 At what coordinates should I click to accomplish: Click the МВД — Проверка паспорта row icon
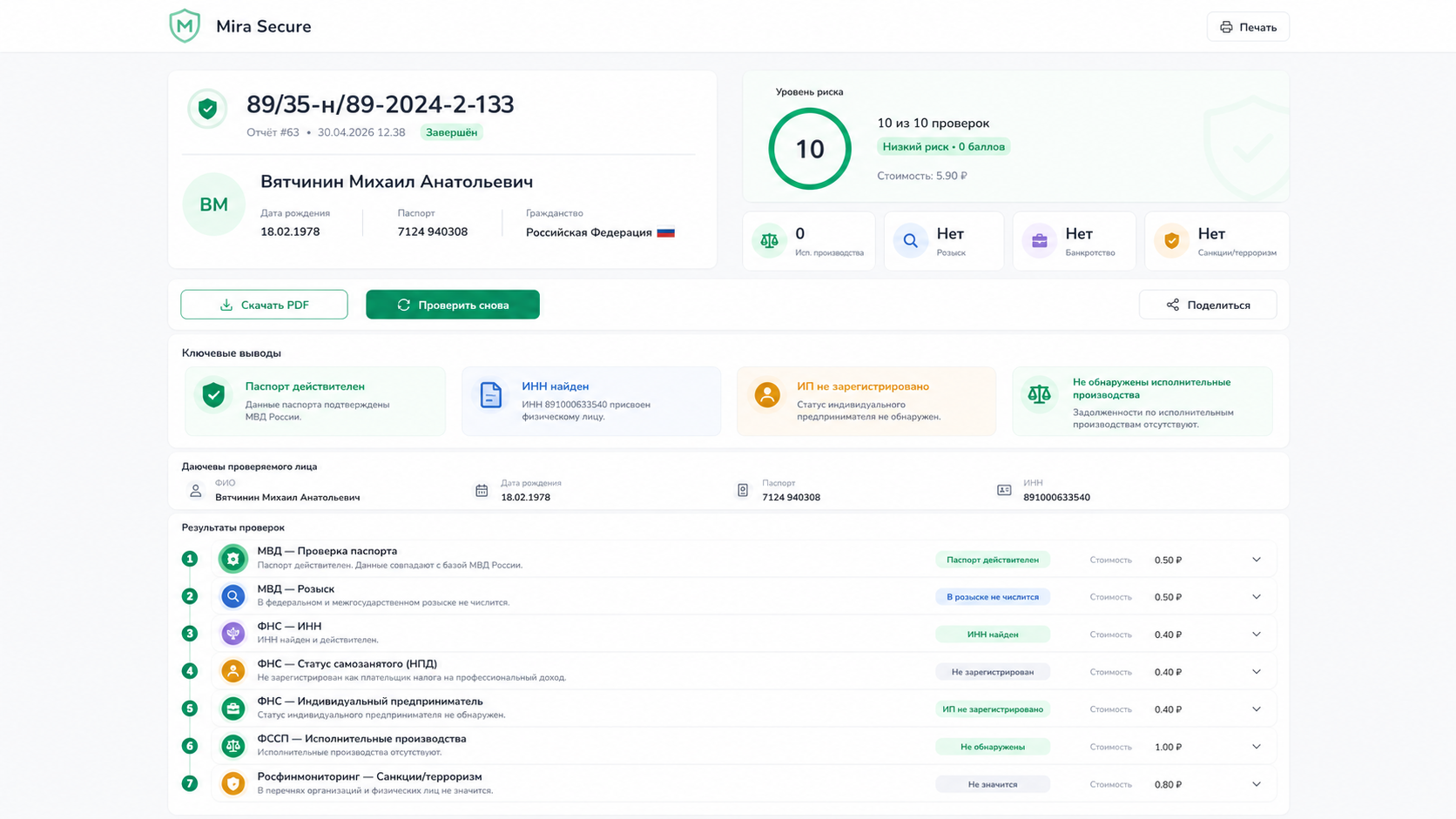click(x=233, y=559)
